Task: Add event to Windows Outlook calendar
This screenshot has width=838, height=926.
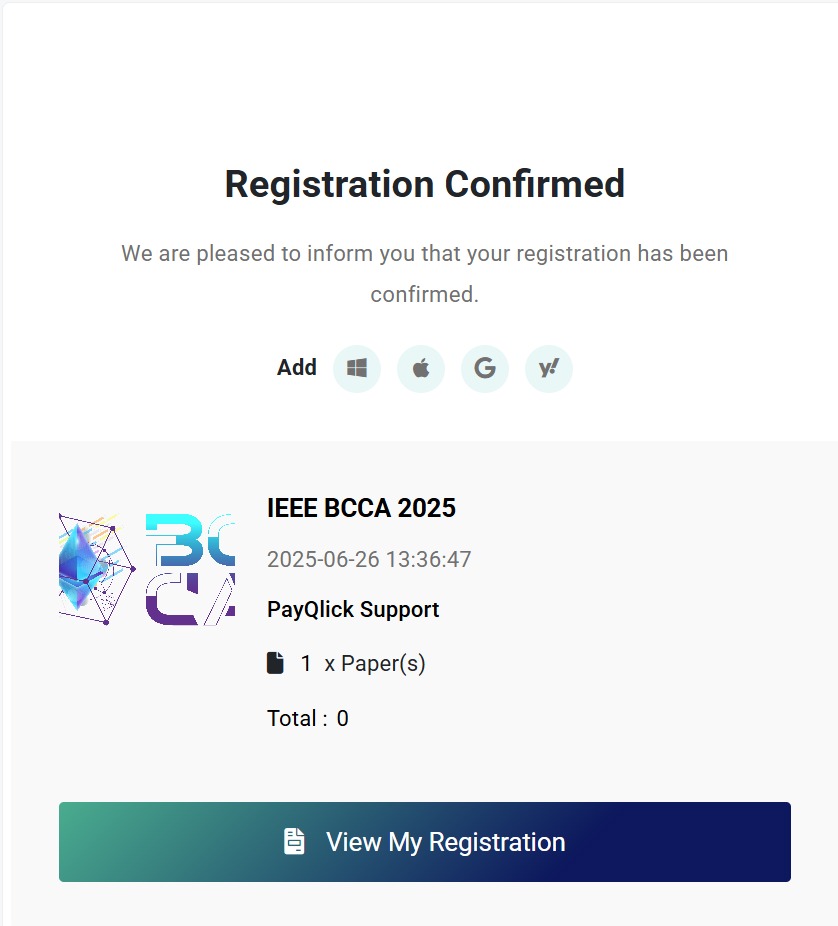Action: (x=357, y=369)
